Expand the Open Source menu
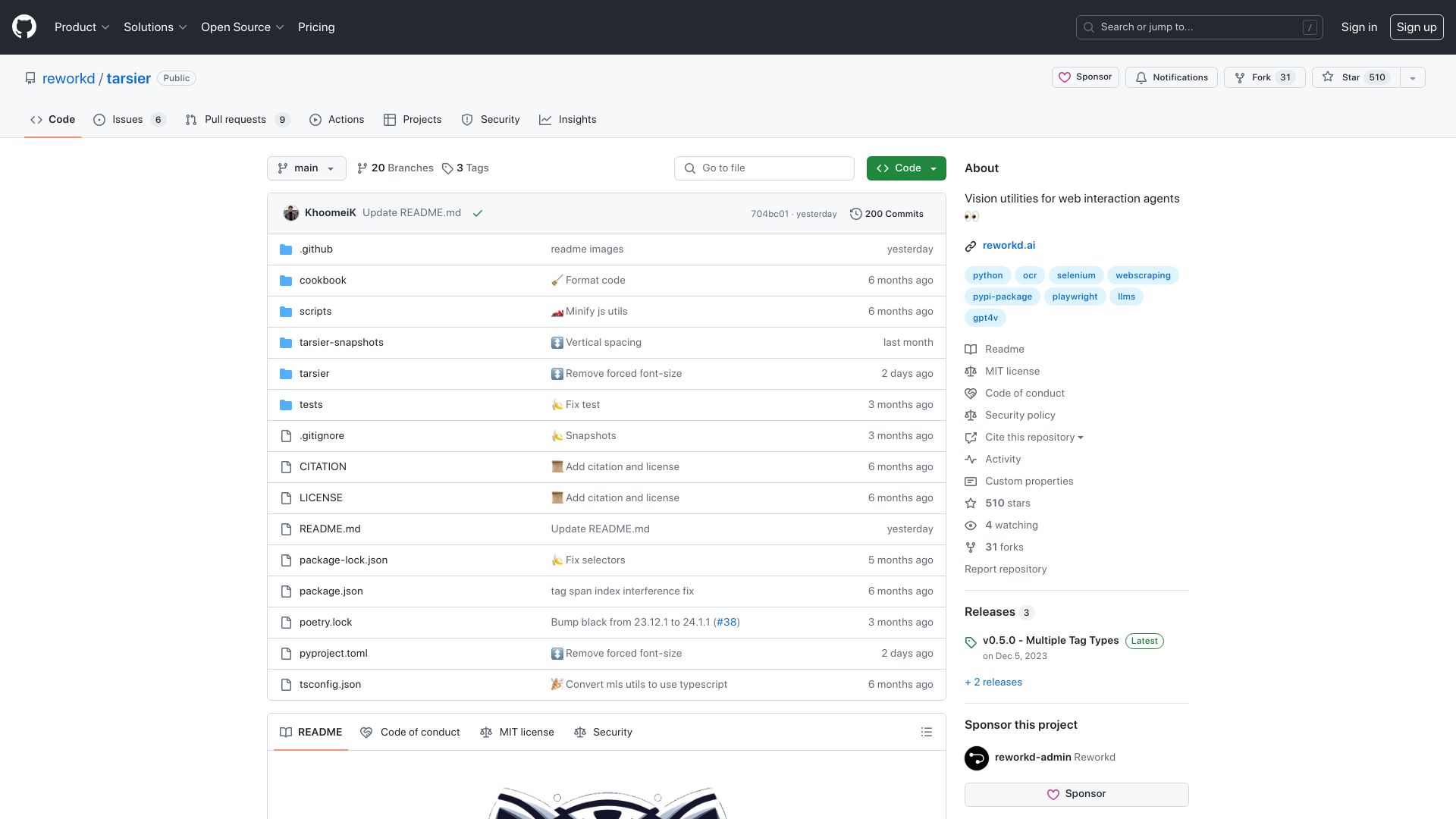The height and width of the screenshot is (819, 1456). point(242,27)
